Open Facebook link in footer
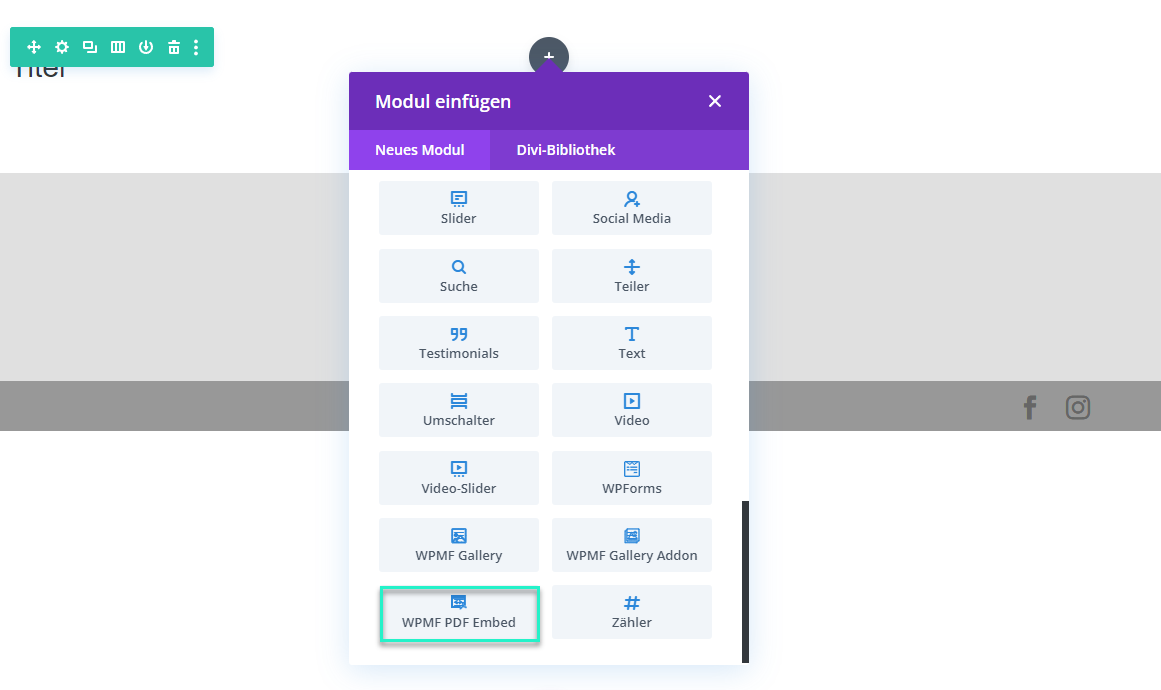 tap(1030, 407)
